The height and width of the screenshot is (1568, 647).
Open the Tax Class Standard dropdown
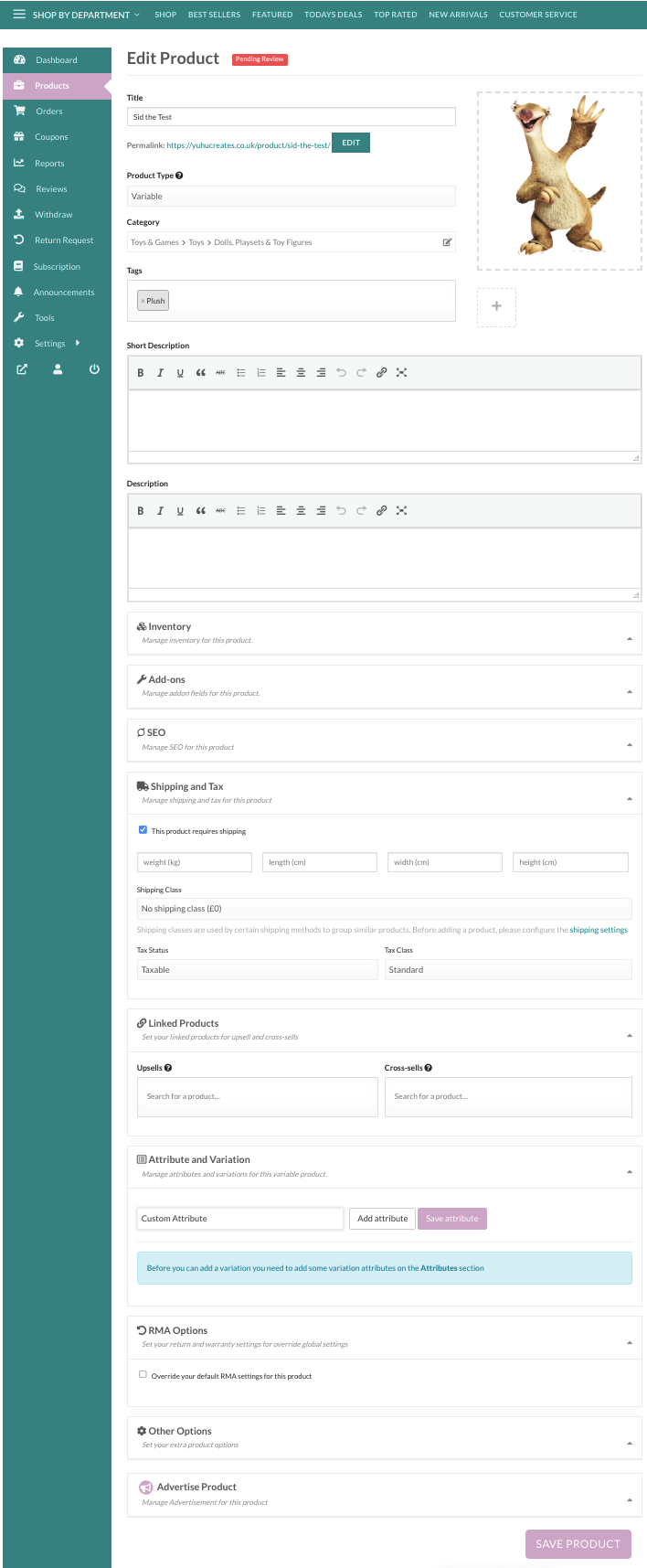(508, 970)
